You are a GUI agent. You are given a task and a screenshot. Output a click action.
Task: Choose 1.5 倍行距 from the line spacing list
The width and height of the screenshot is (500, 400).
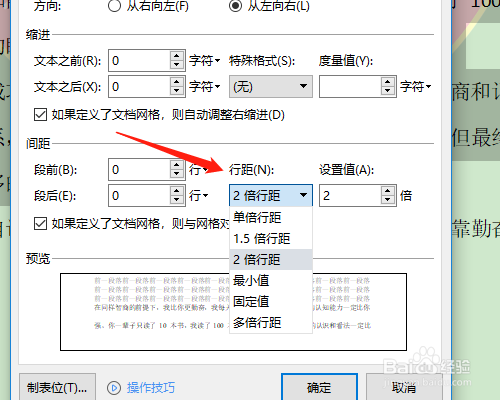click(x=271, y=238)
